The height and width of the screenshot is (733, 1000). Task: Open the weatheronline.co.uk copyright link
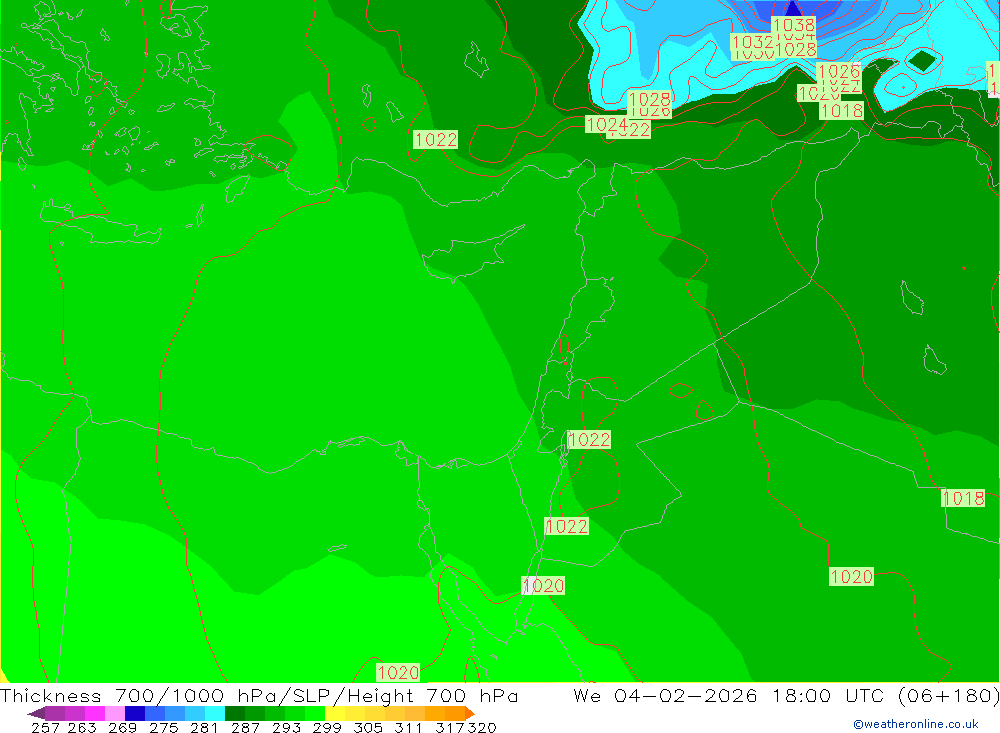click(916, 724)
